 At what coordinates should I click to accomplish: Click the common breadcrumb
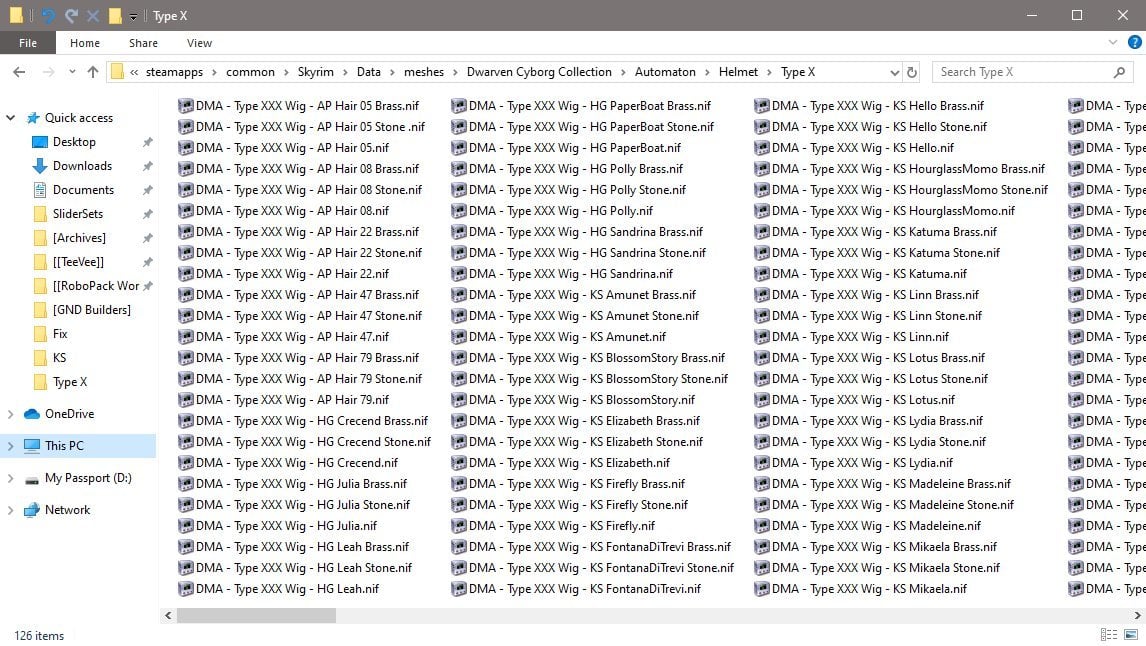coord(251,72)
